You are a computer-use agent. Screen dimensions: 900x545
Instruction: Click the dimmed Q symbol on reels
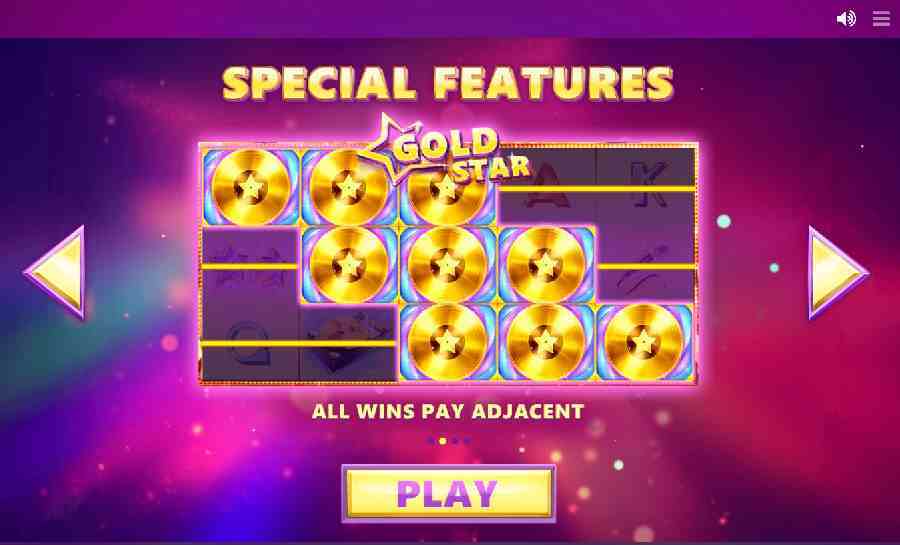point(248,343)
